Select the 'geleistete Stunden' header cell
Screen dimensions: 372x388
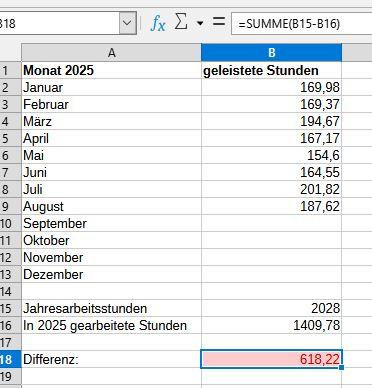coord(272,70)
